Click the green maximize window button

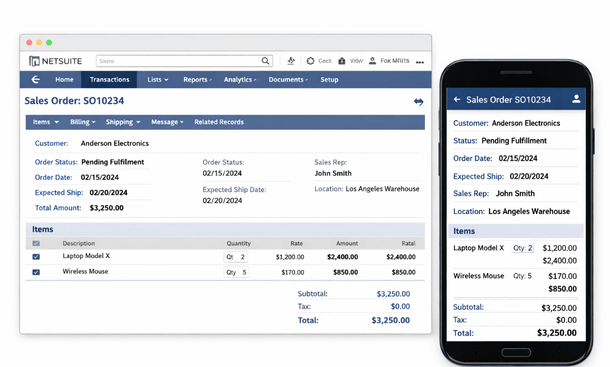[49, 42]
